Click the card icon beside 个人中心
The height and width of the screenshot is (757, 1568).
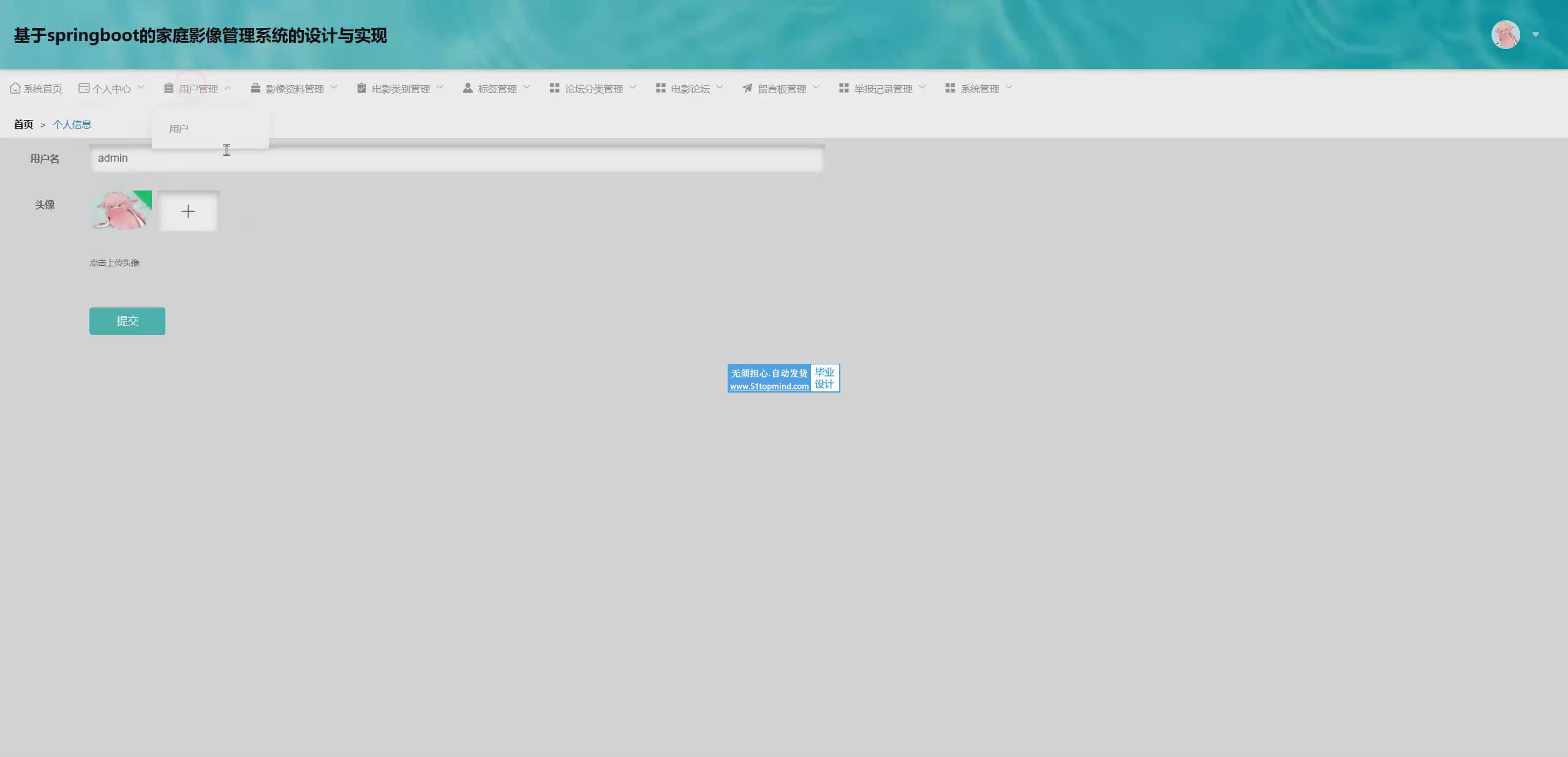coord(84,88)
